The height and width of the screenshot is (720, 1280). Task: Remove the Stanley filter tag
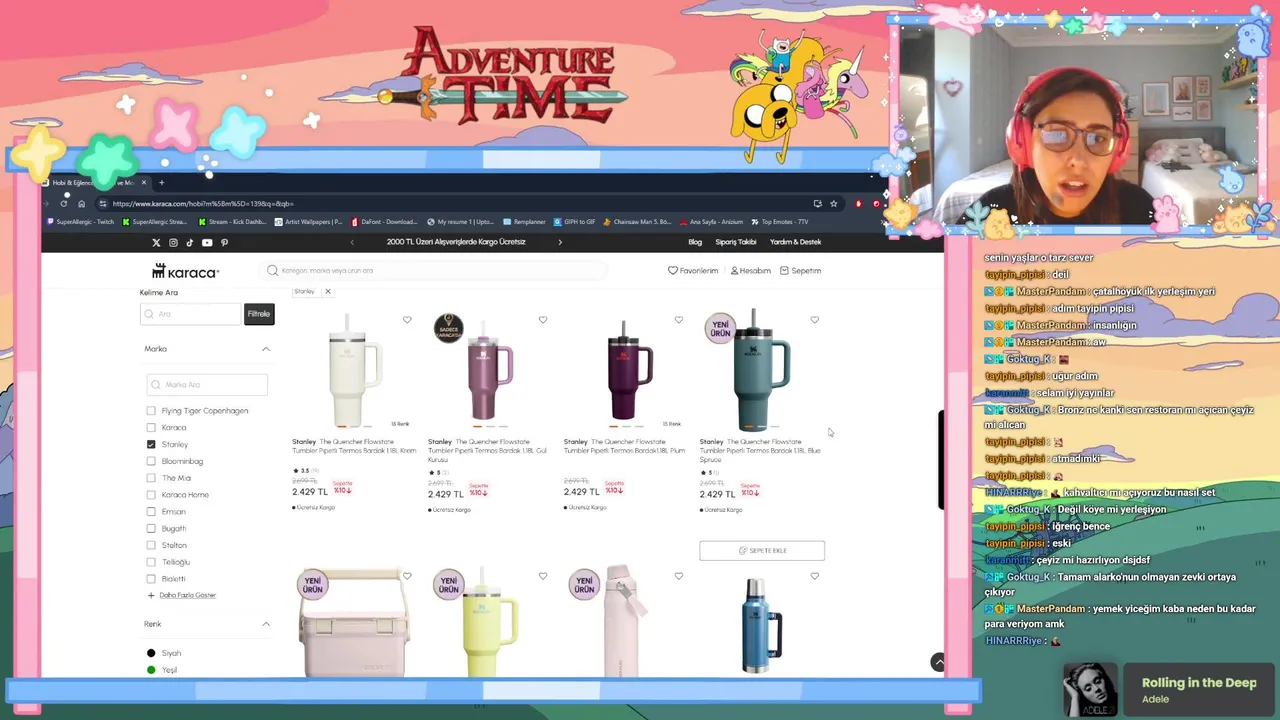click(327, 291)
